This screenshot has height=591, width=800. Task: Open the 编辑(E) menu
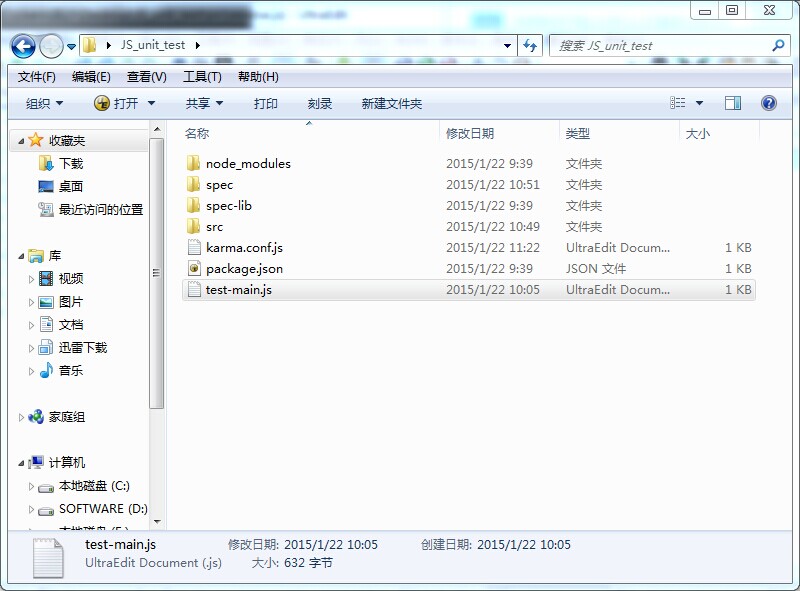[x=91, y=77]
